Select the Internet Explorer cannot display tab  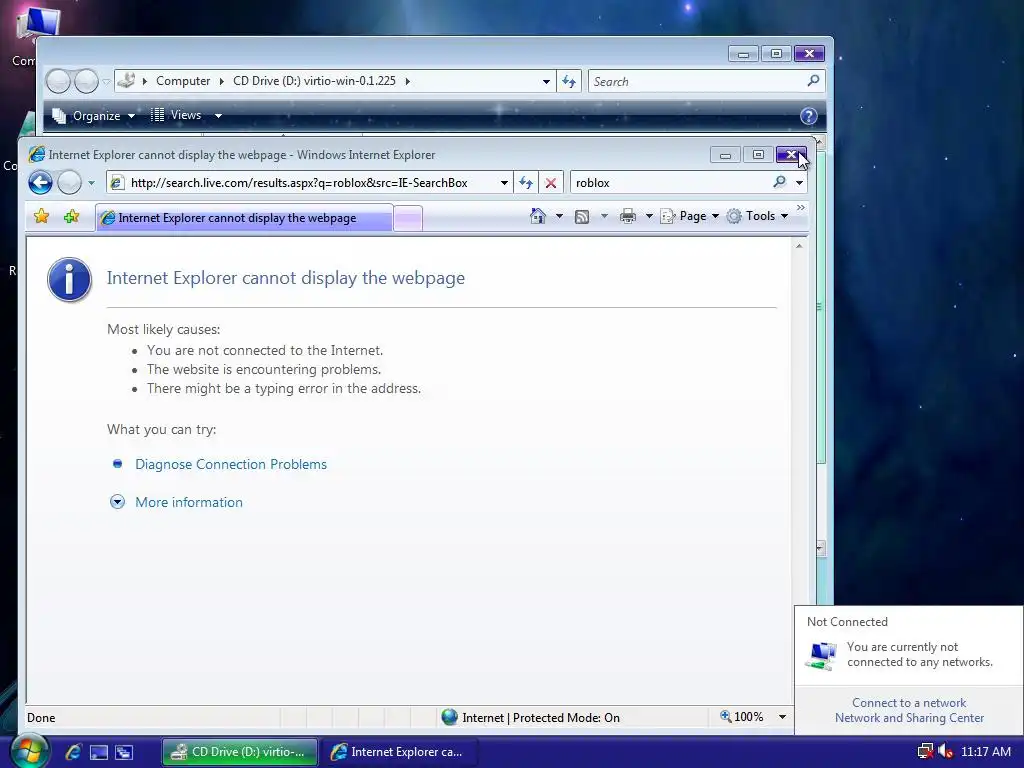[x=245, y=218]
